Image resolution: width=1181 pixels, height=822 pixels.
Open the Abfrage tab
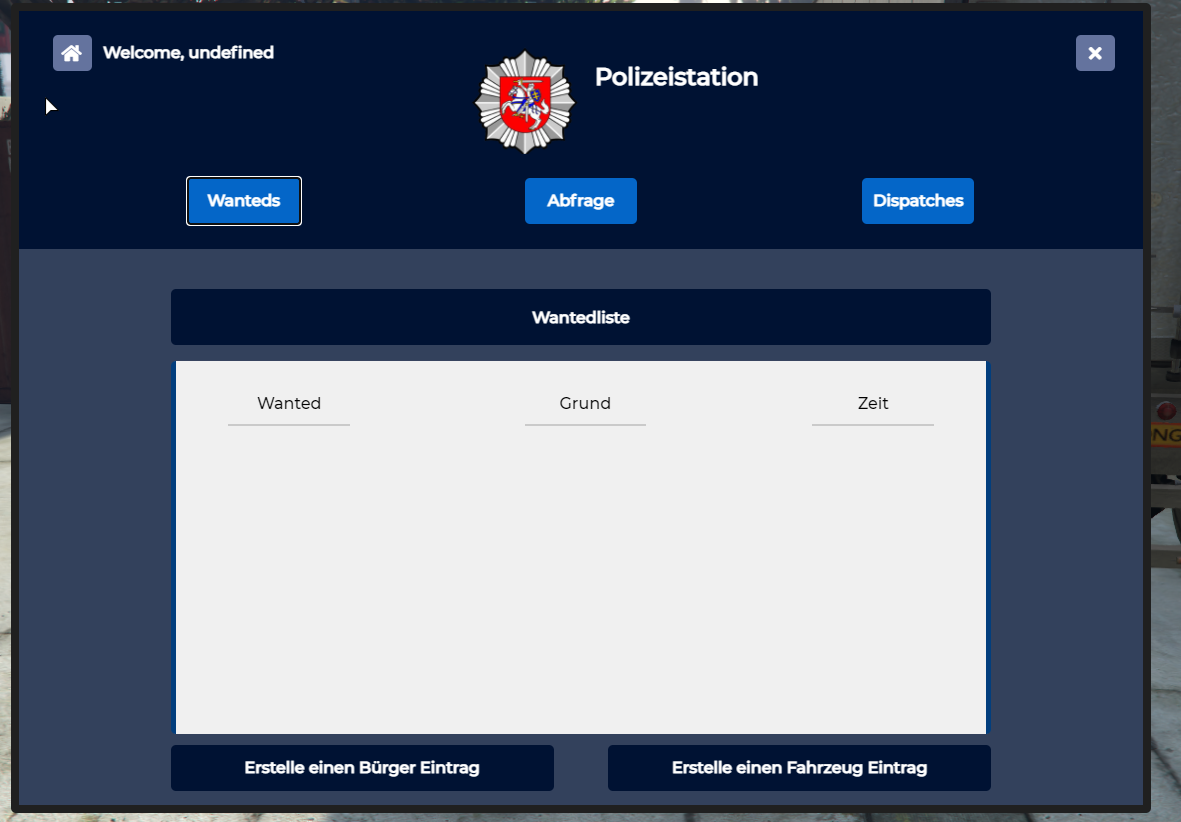(x=581, y=201)
